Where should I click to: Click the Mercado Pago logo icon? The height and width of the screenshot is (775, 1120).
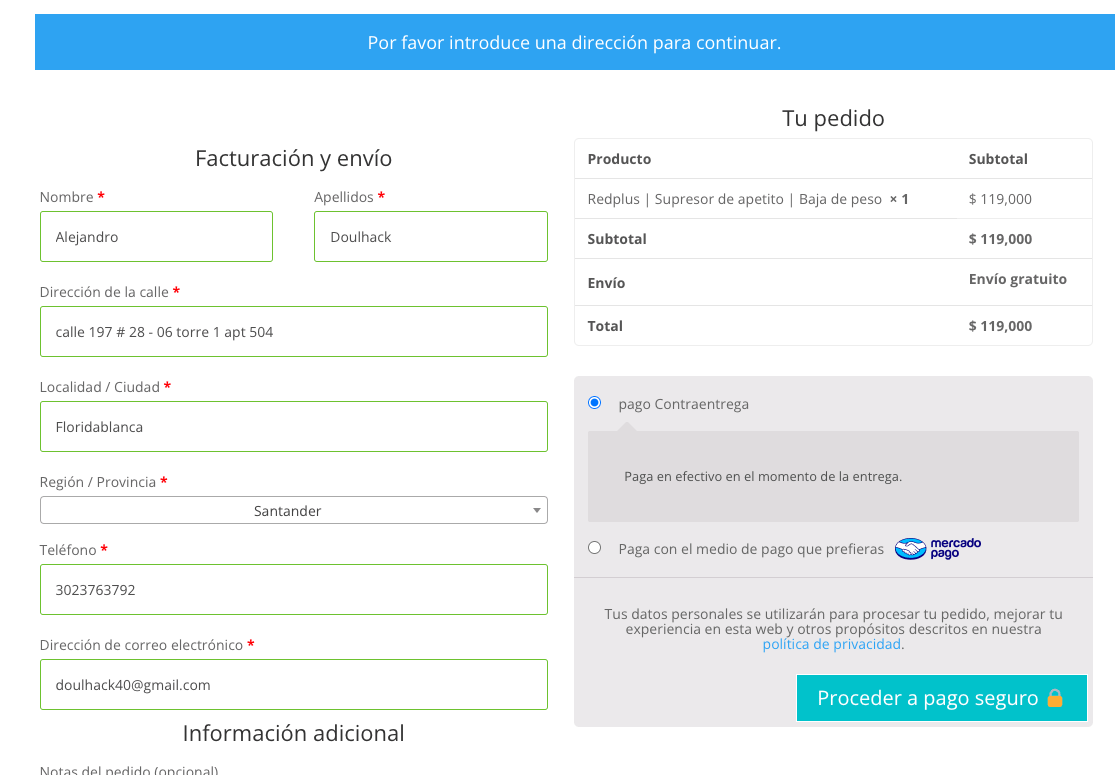pyautogui.click(x=937, y=549)
